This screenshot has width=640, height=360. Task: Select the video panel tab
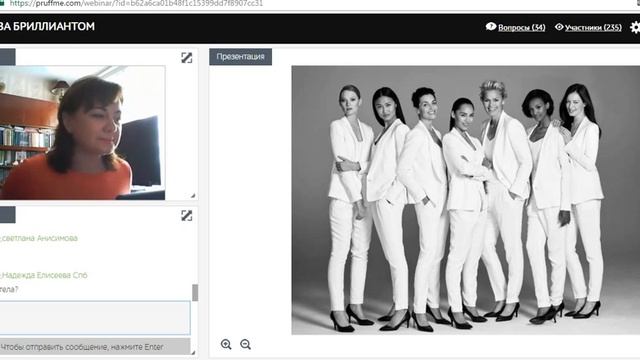click(x=8, y=57)
